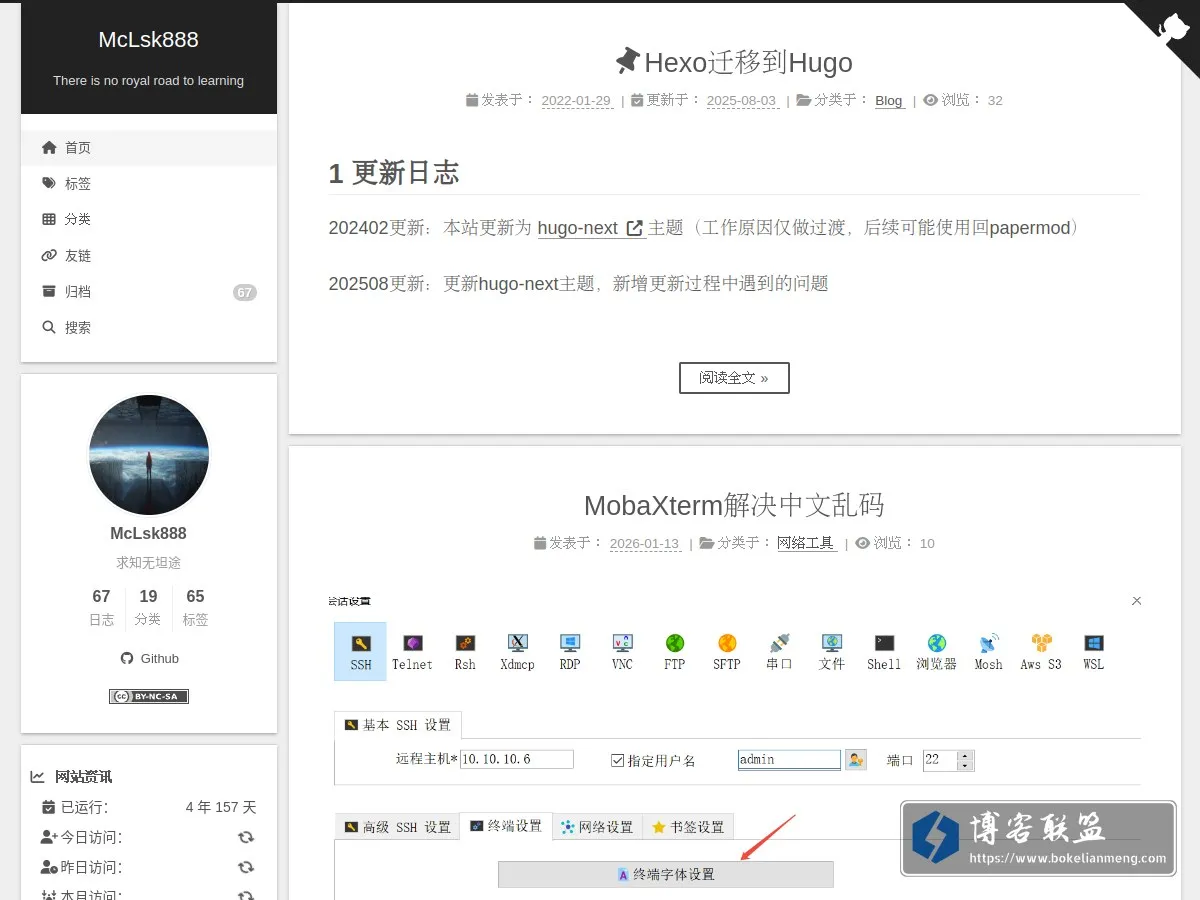
Task: Click the post date 2026-01-13
Action: pyautogui.click(x=644, y=543)
